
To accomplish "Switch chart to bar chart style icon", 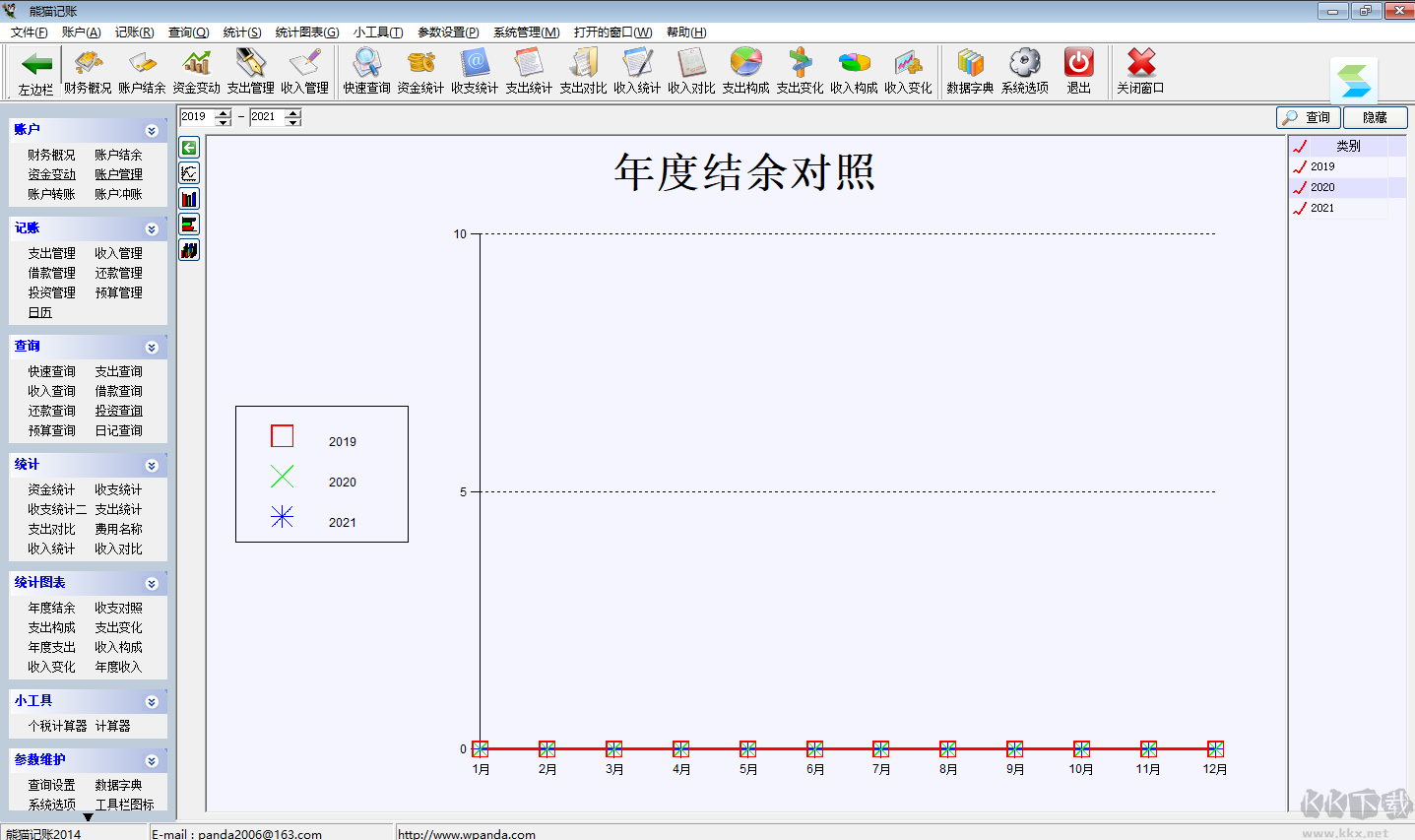I will (x=188, y=198).
